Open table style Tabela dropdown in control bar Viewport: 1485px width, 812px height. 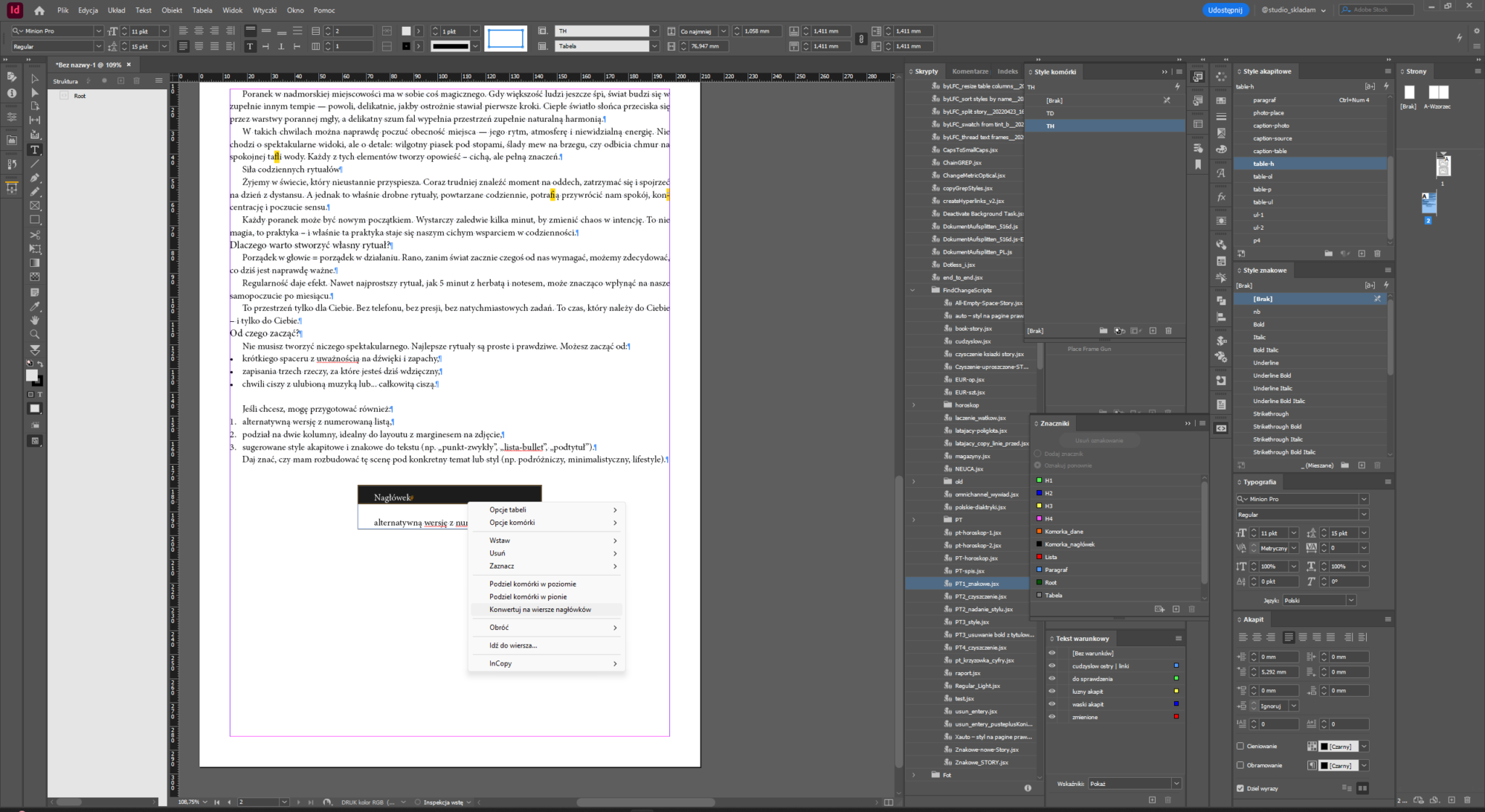coord(654,46)
